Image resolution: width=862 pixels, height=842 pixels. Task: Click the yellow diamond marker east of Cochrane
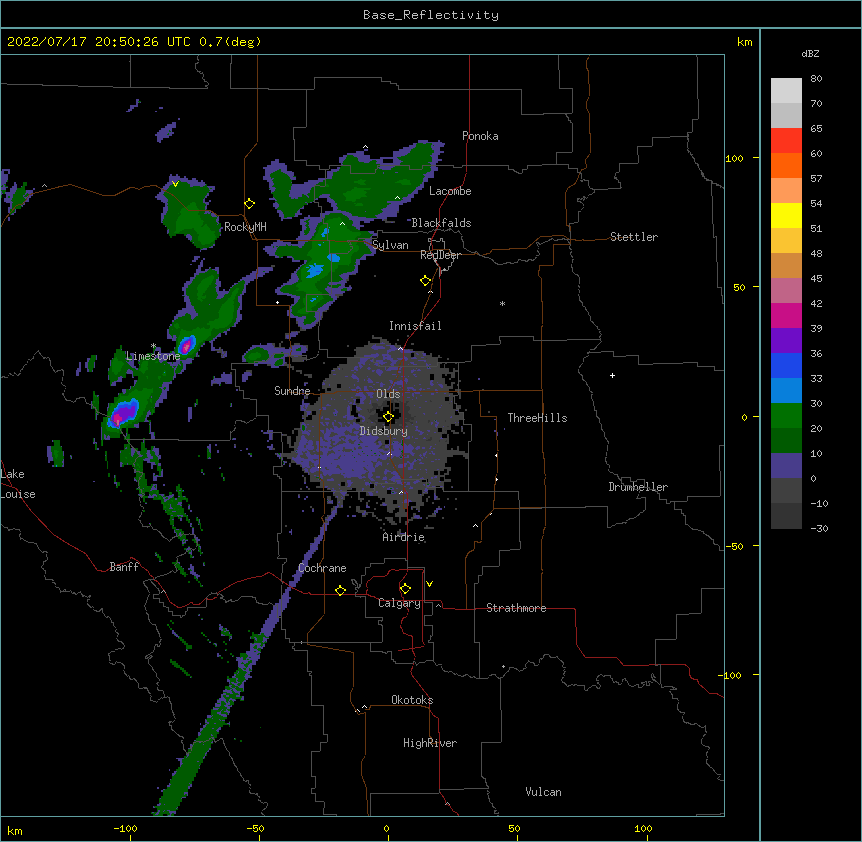point(340,590)
